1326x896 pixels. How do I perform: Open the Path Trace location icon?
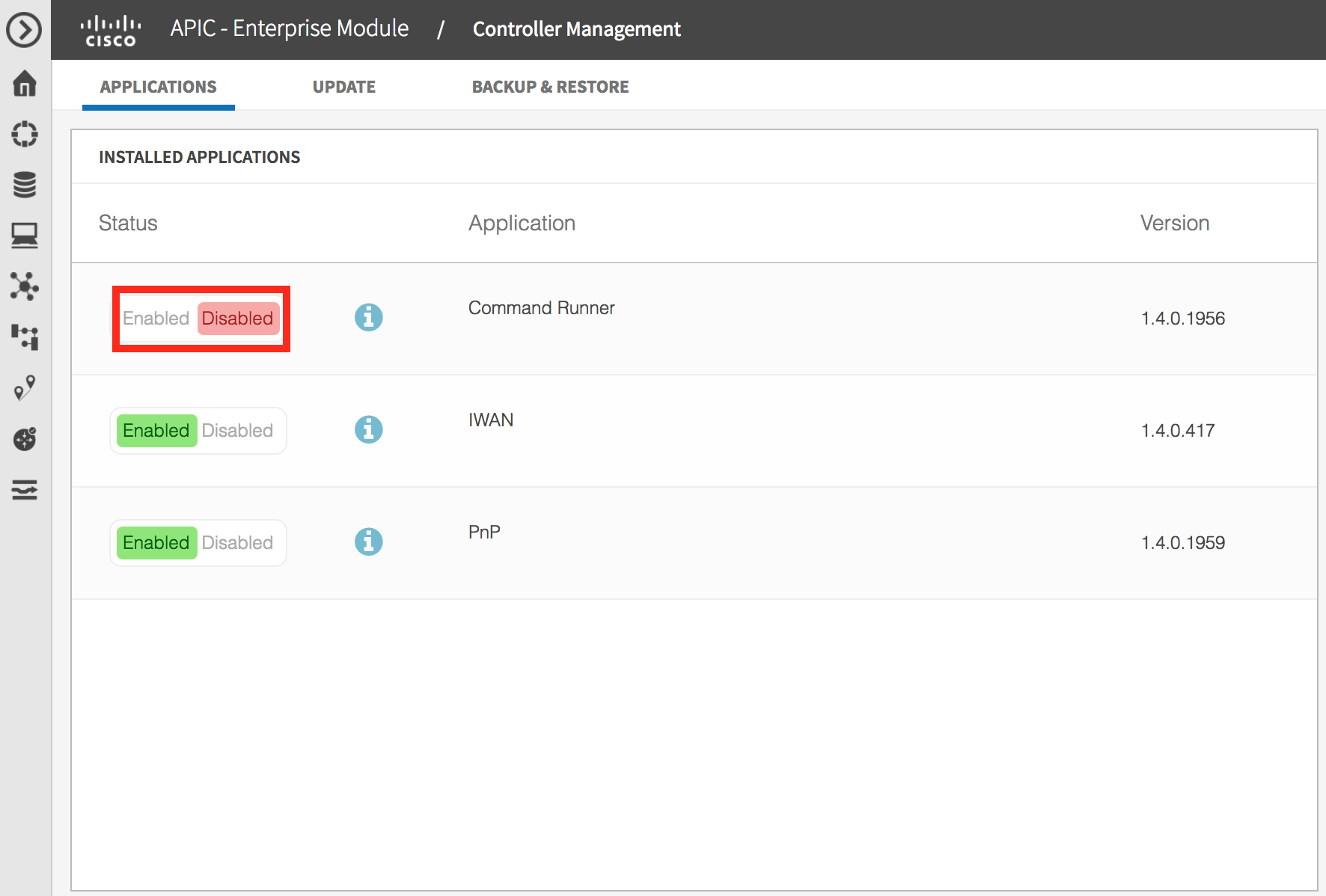click(x=25, y=388)
